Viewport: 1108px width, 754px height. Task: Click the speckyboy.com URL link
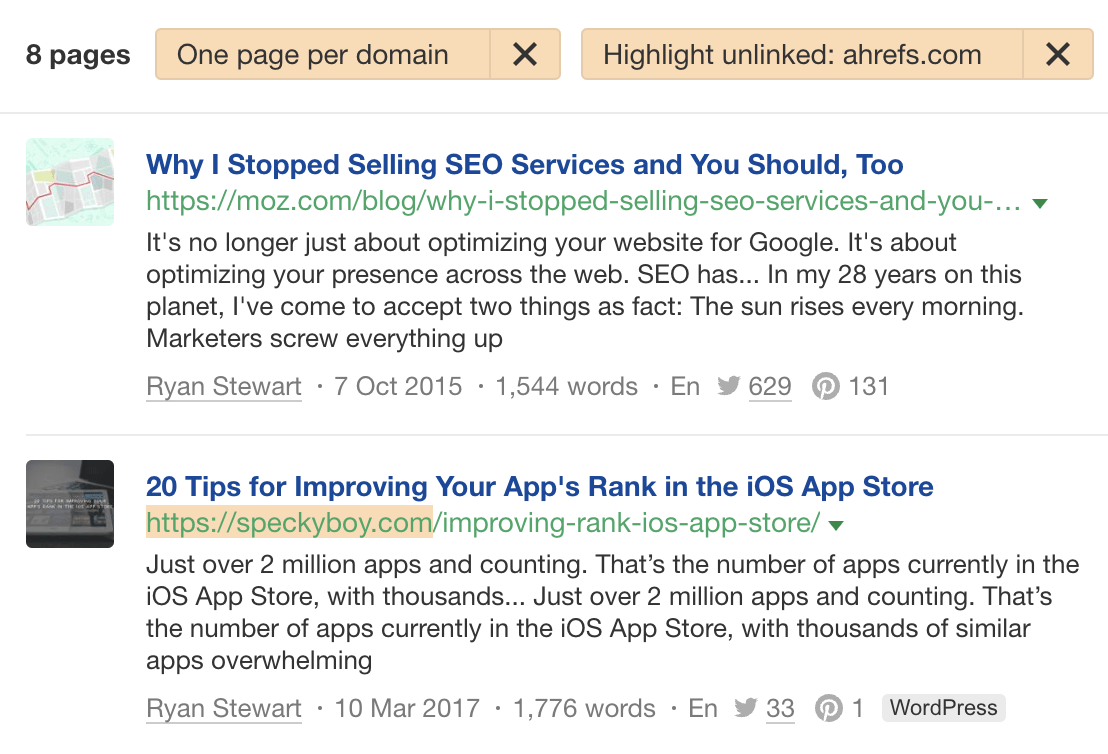484,523
